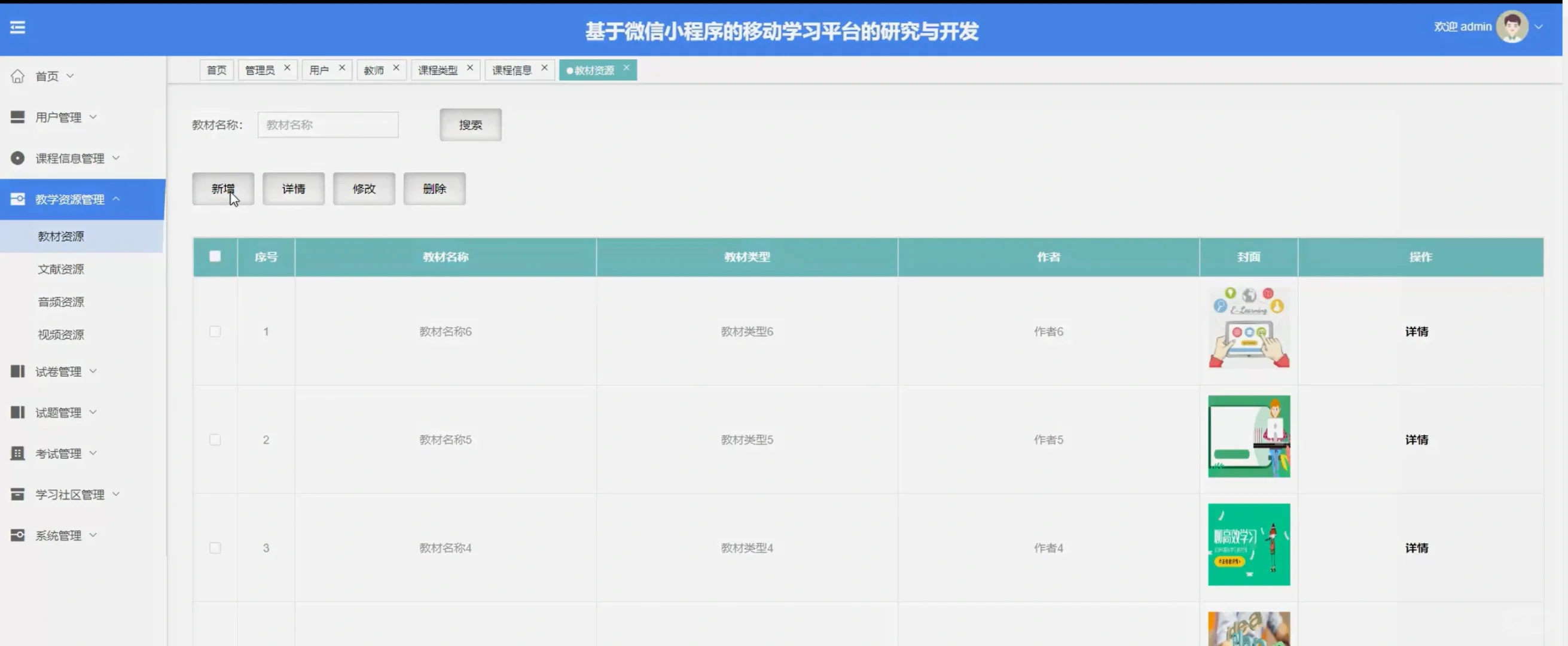This screenshot has height=646, width=1568.
Task: Open the admin account dropdown
Action: (1540, 27)
